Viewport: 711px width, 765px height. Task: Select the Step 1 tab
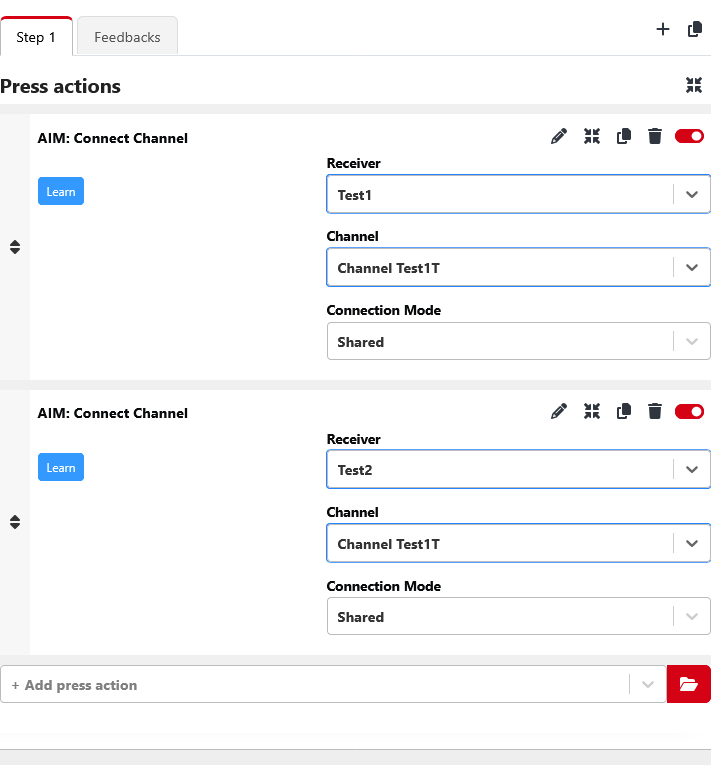pos(36,37)
